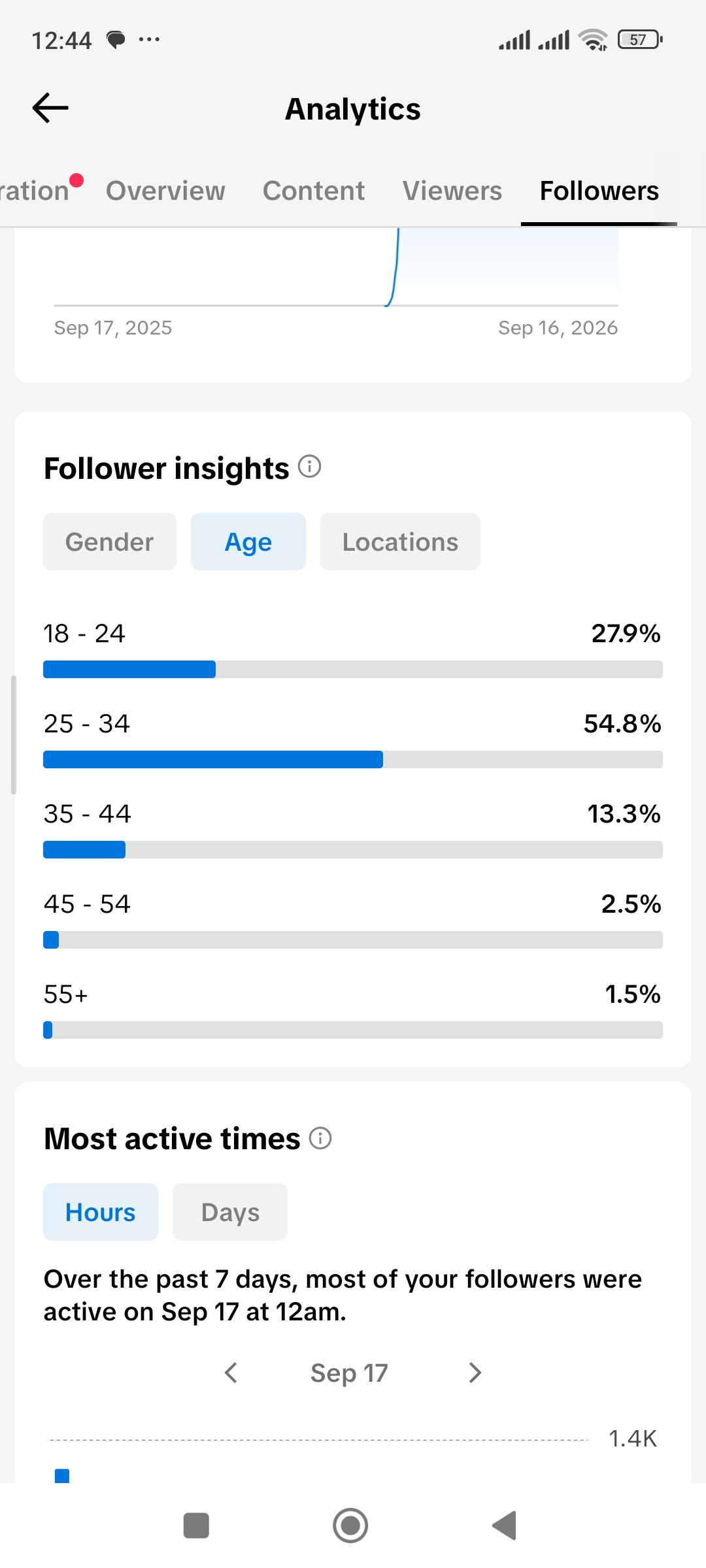Go to next day after Sep 17
Screen dimensions: 706x1568
tap(475, 1373)
